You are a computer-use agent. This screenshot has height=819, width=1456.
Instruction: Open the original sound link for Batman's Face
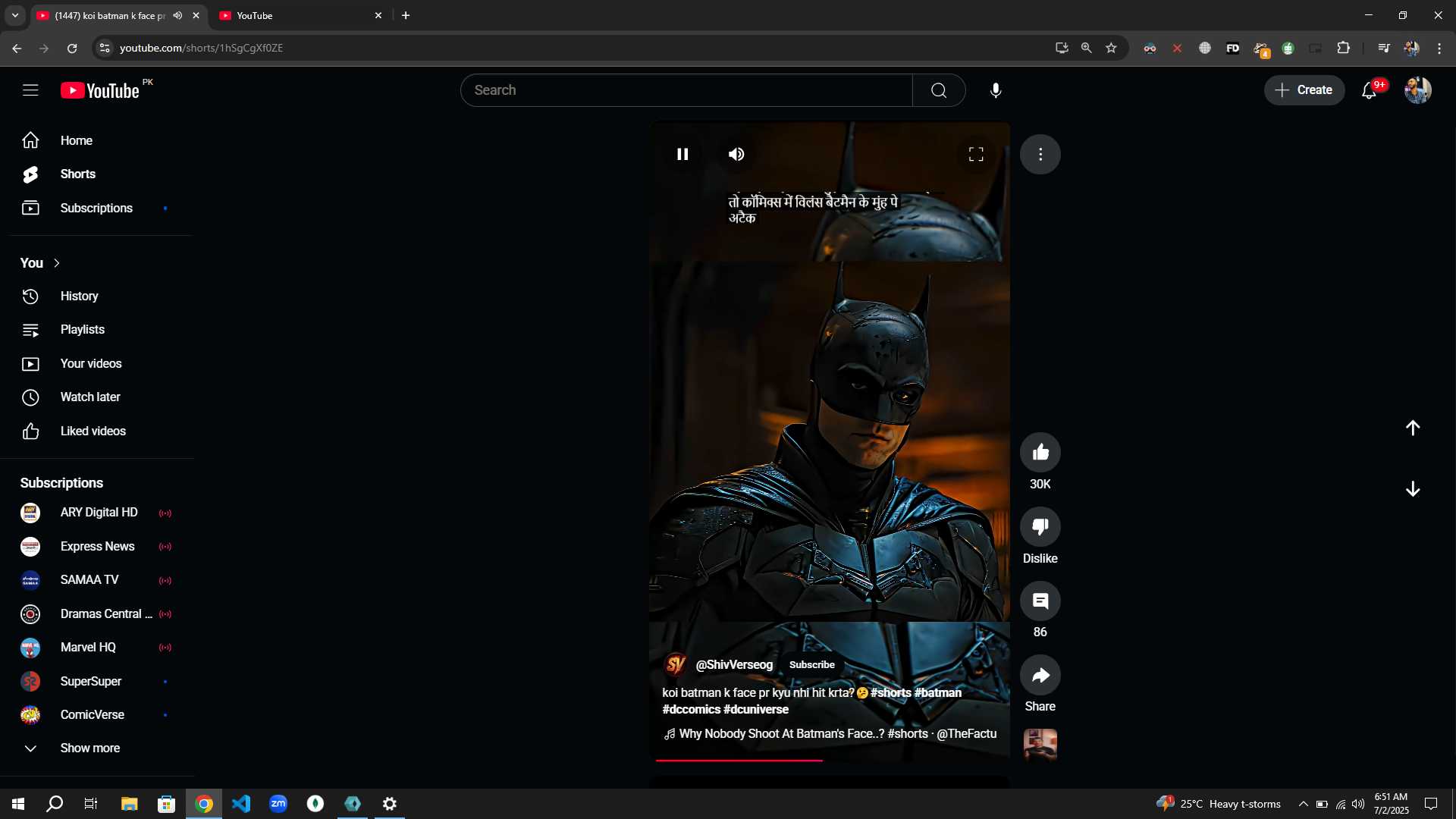[x=830, y=733]
